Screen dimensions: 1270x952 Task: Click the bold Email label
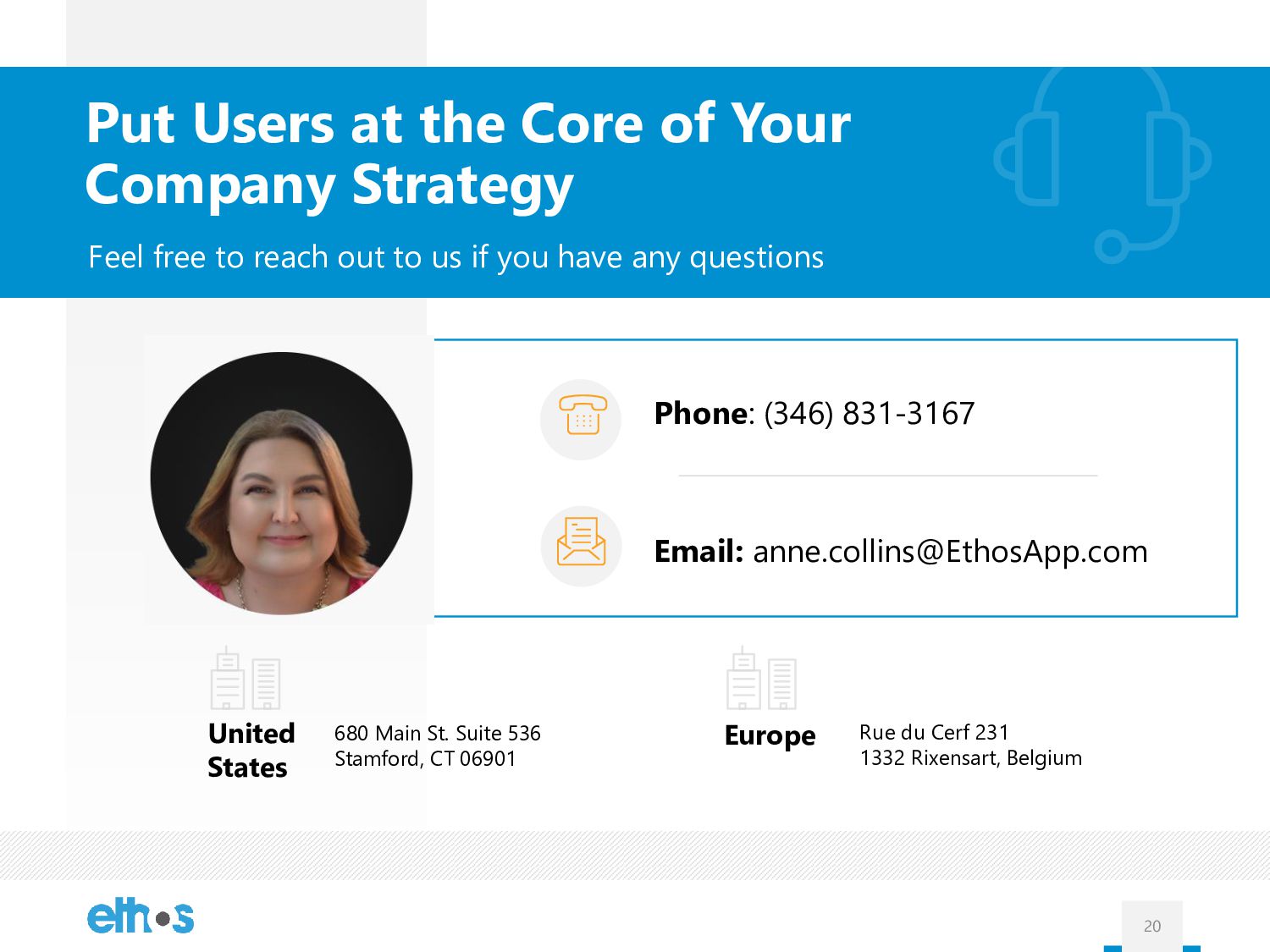(698, 552)
